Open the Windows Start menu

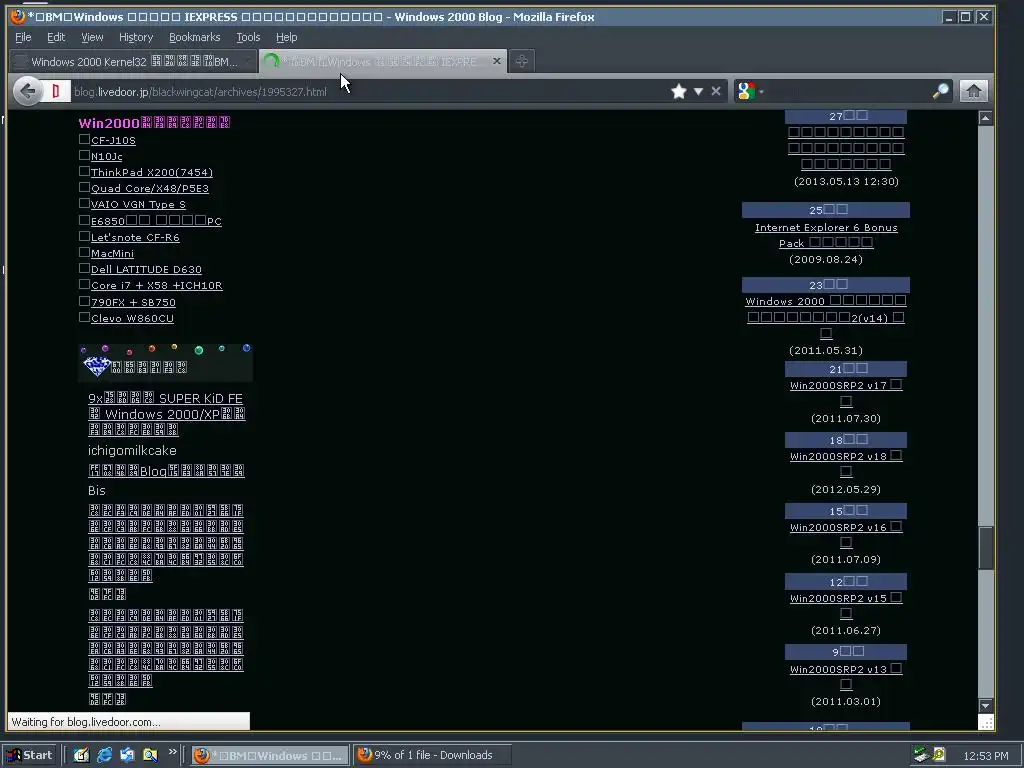[x=29, y=755]
